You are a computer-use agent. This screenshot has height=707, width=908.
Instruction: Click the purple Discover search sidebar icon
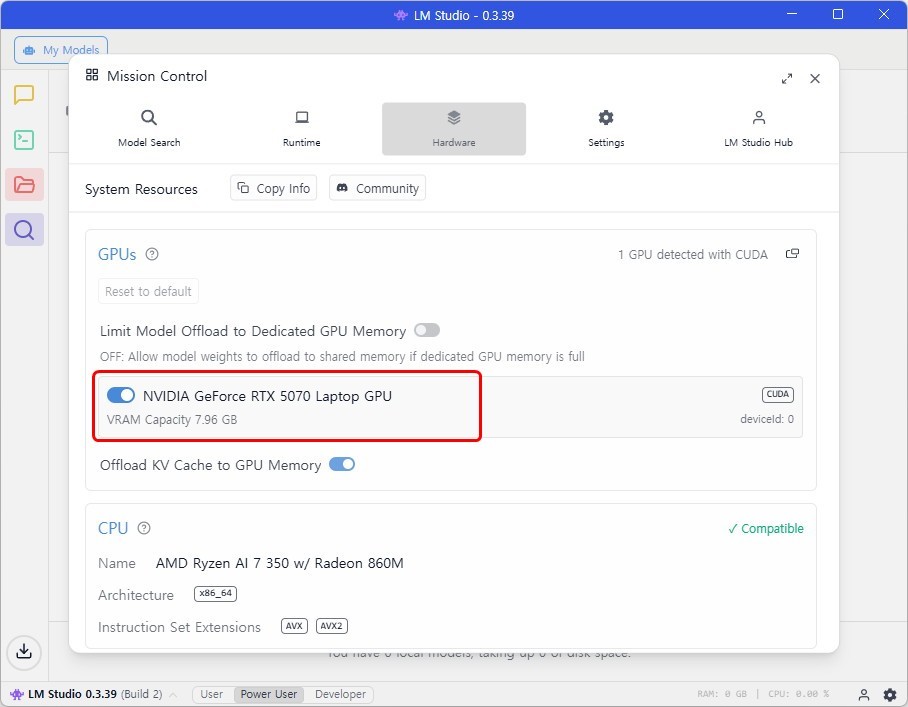(24, 230)
